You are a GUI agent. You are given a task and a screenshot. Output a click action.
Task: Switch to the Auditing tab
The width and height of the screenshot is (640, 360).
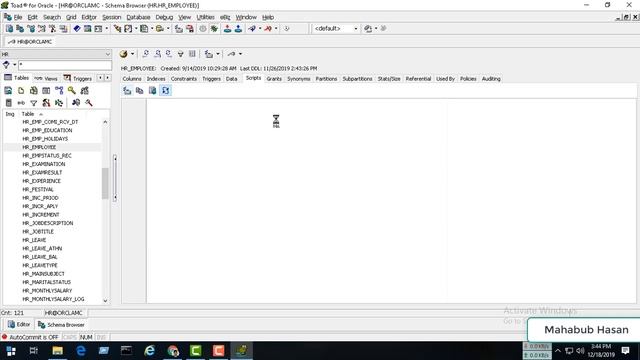(491, 79)
